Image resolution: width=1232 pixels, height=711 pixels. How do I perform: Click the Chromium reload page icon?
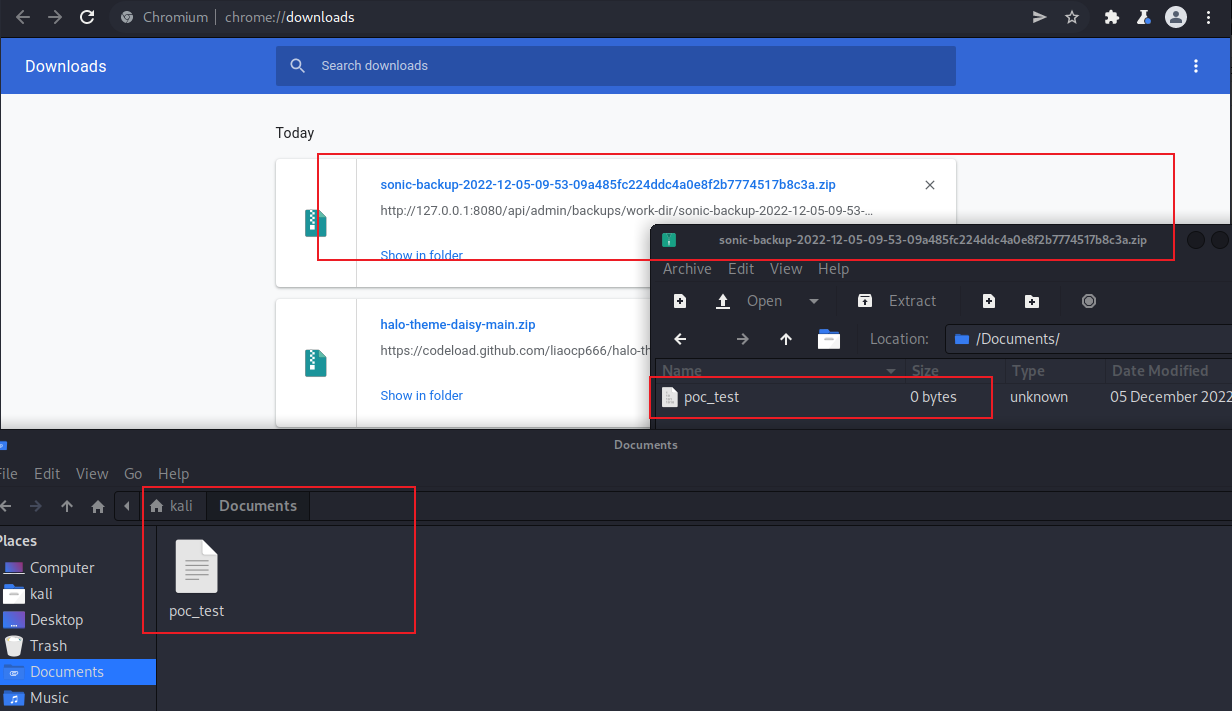pos(87,17)
